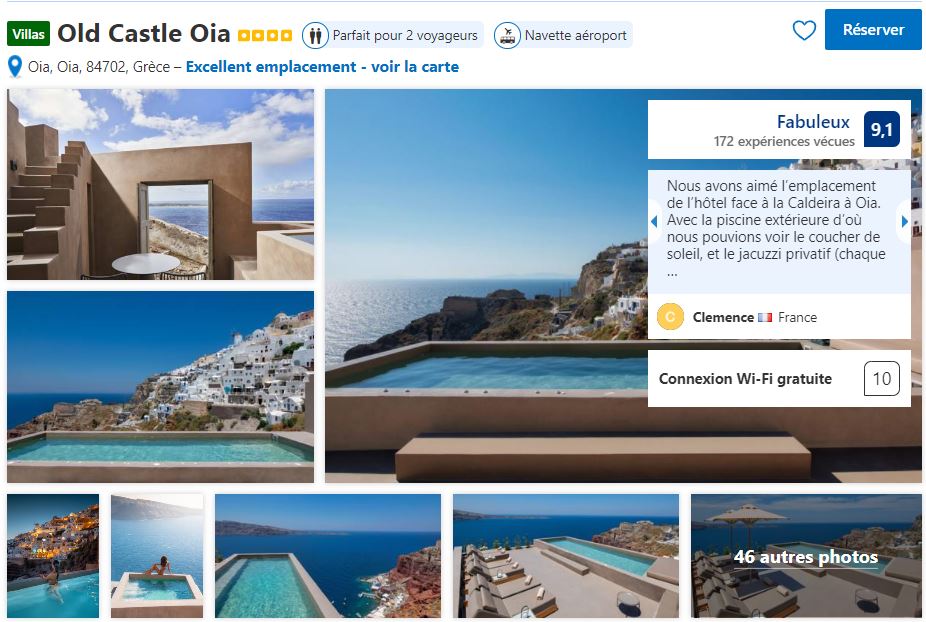Click Clemence's yellow avatar circle
The image size is (926, 622).
pos(670,317)
